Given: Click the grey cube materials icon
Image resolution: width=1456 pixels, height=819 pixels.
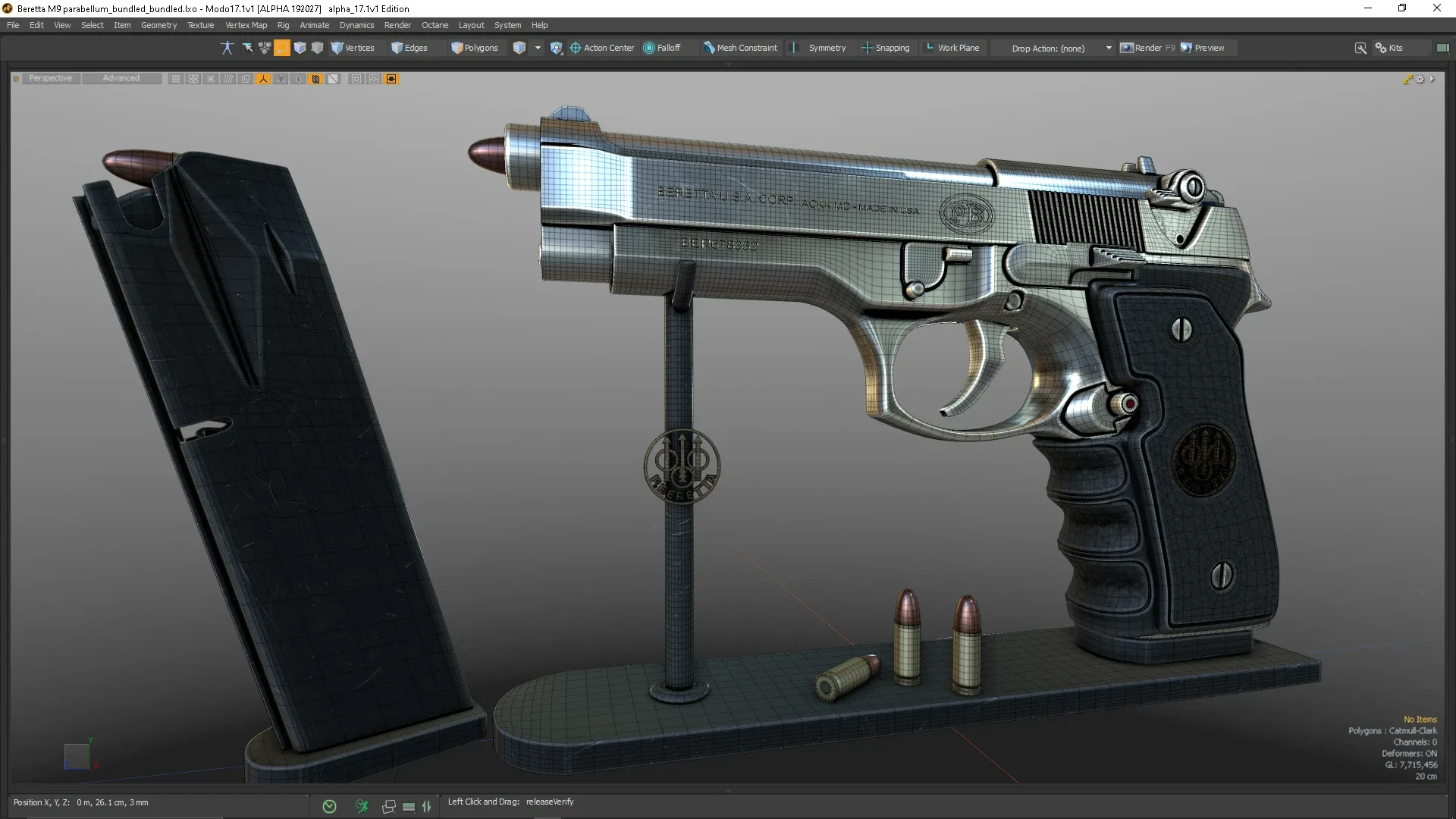Looking at the screenshot, I should coord(317,48).
